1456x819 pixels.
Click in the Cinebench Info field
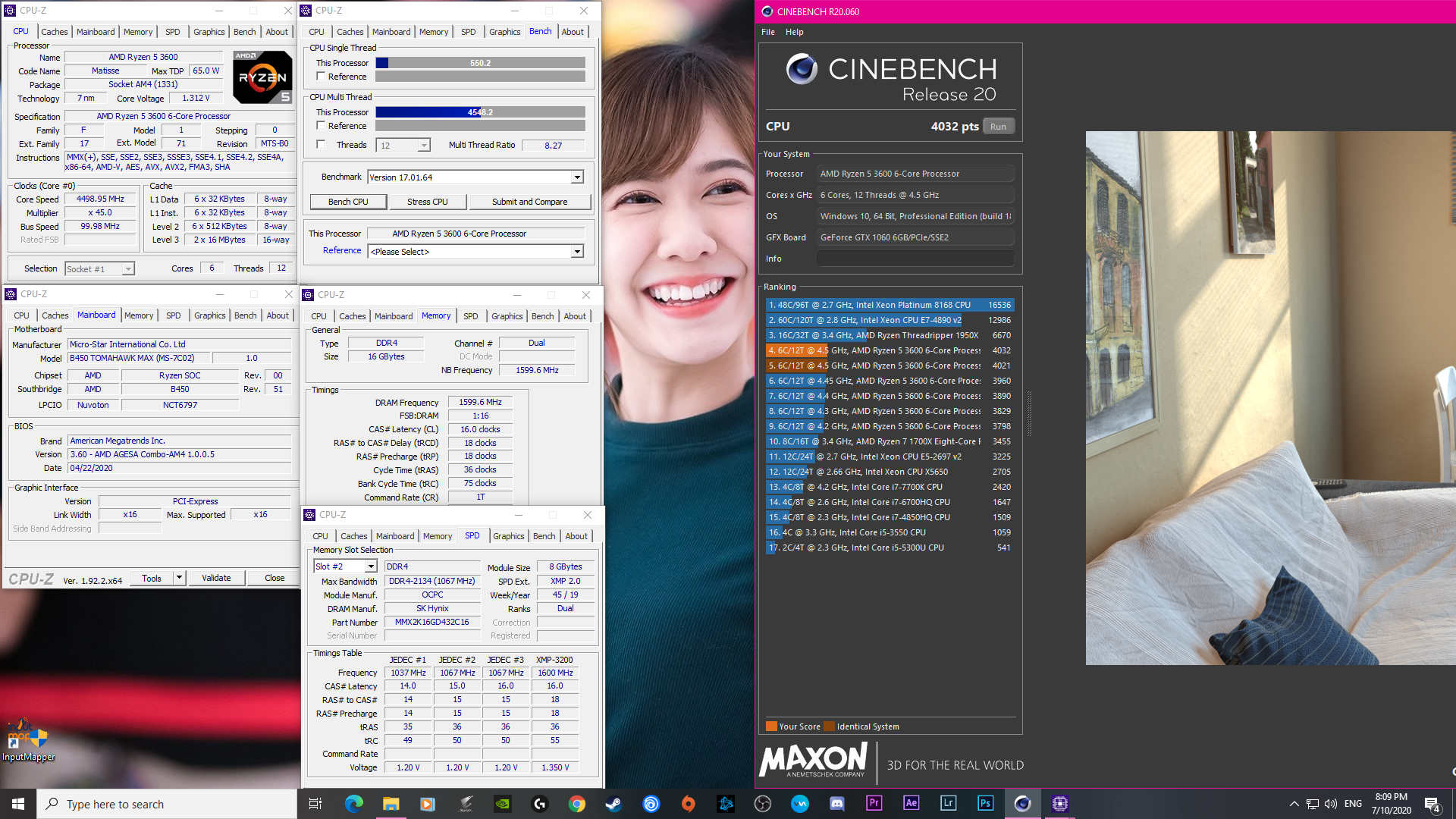click(915, 259)
